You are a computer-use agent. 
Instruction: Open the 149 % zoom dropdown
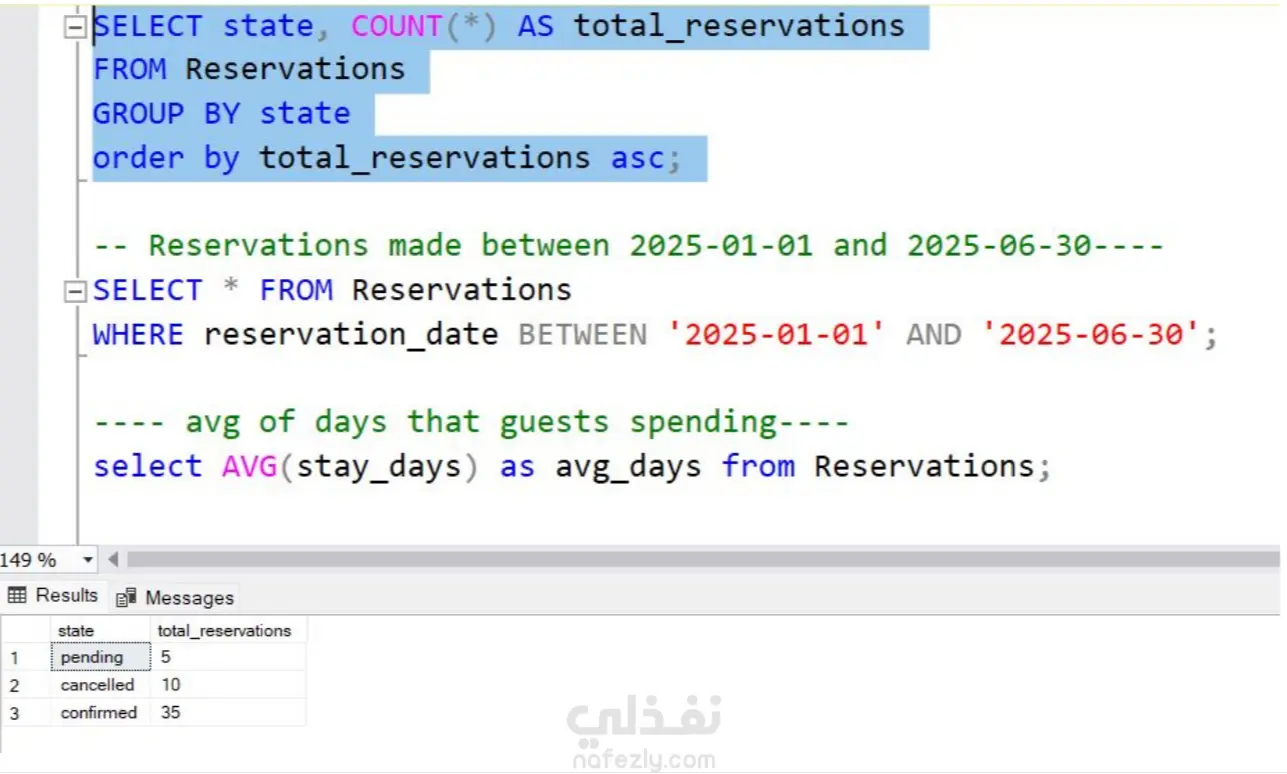(88, 560)
